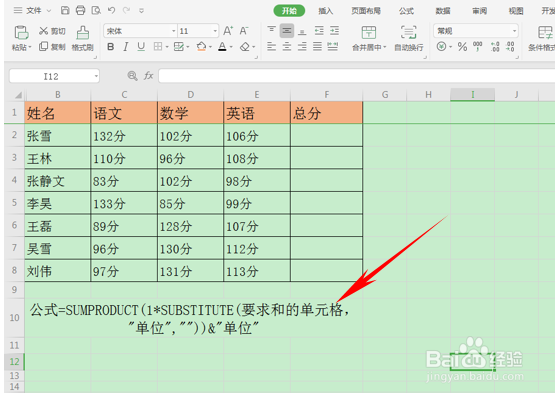This screenshot has width=555, height=396.
Task: Apply thousands separator format
Action: click(477, 46)
